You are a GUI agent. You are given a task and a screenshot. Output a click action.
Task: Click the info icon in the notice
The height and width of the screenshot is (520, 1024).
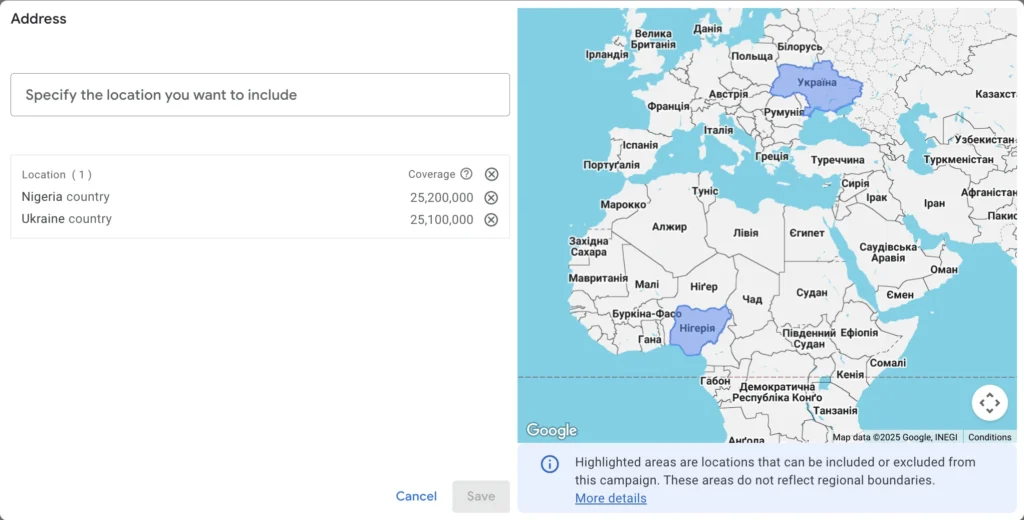coord(549,464)
